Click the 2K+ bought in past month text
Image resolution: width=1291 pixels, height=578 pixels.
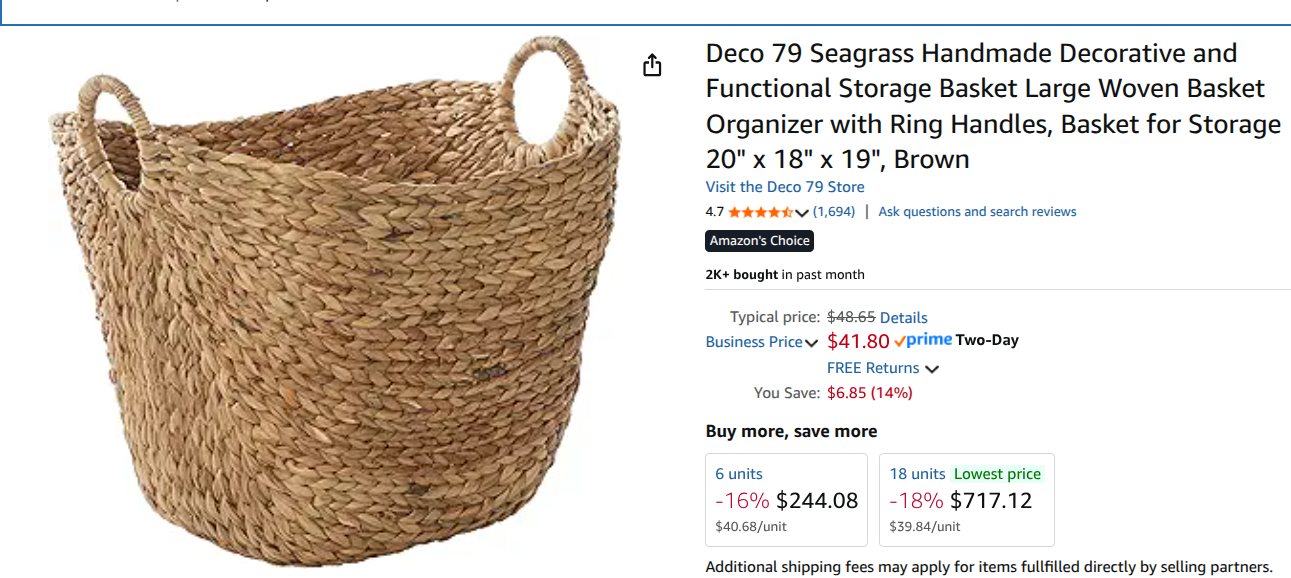click(784, 274)
